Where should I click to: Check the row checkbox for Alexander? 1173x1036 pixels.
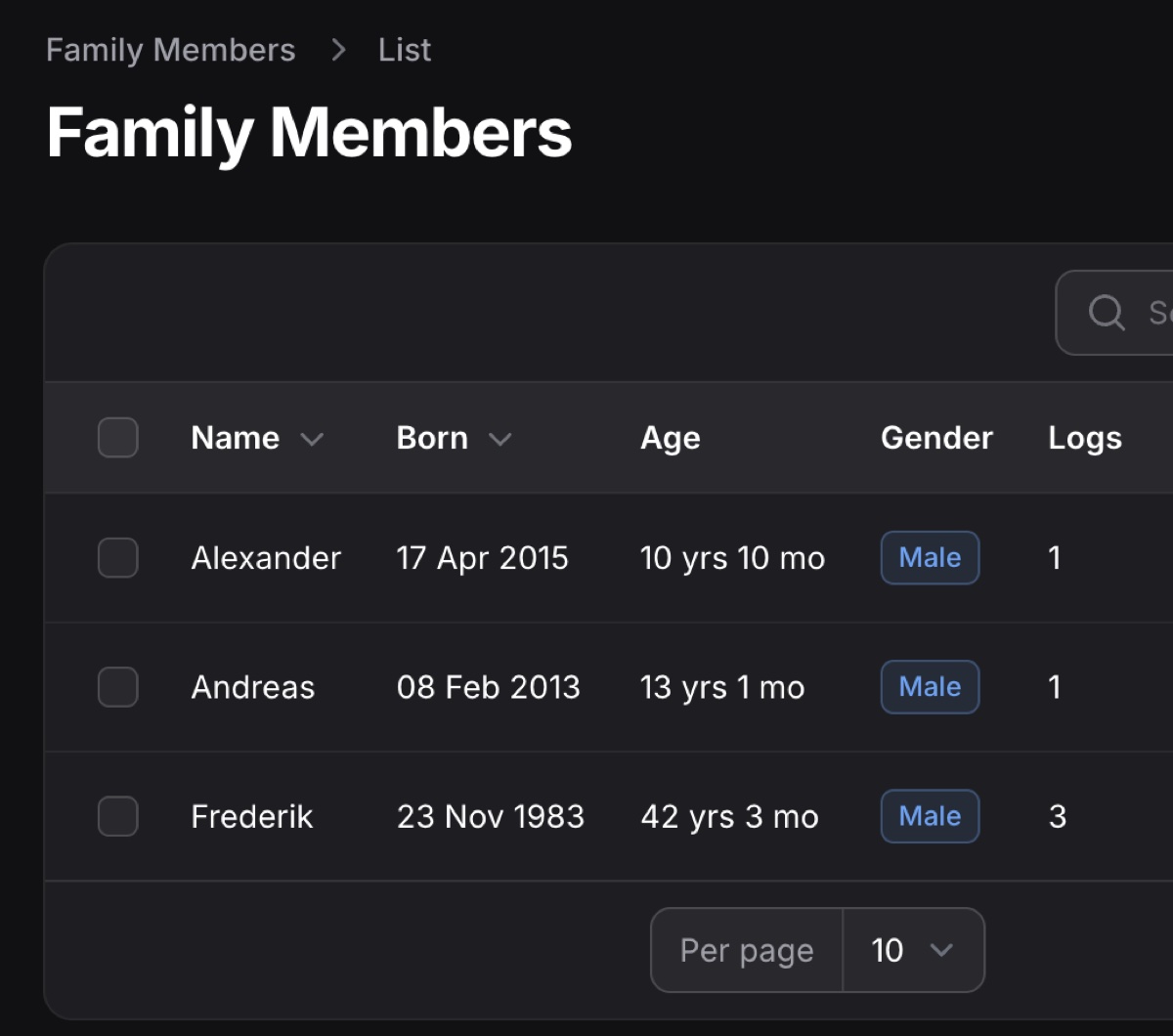click(117, 557)
